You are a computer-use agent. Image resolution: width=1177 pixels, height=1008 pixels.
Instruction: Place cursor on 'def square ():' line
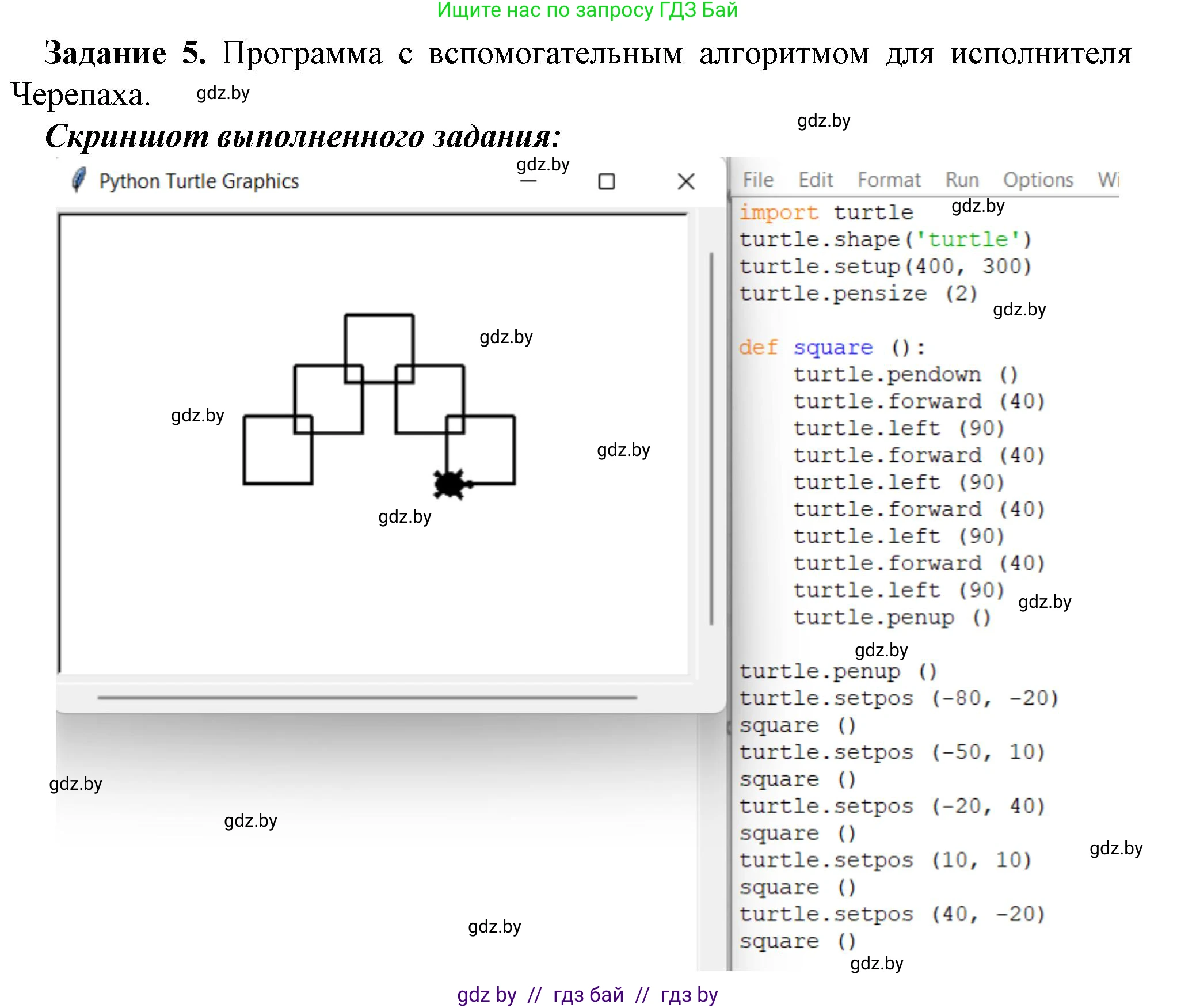click(x=832, y=348)
